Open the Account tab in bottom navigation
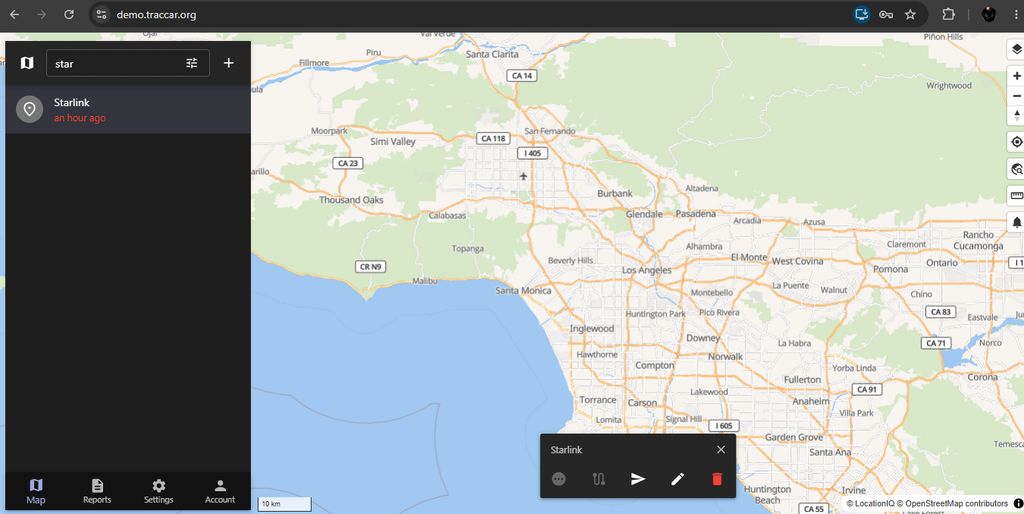Viewport: 1024px width, 514px height. click(220, 491)
